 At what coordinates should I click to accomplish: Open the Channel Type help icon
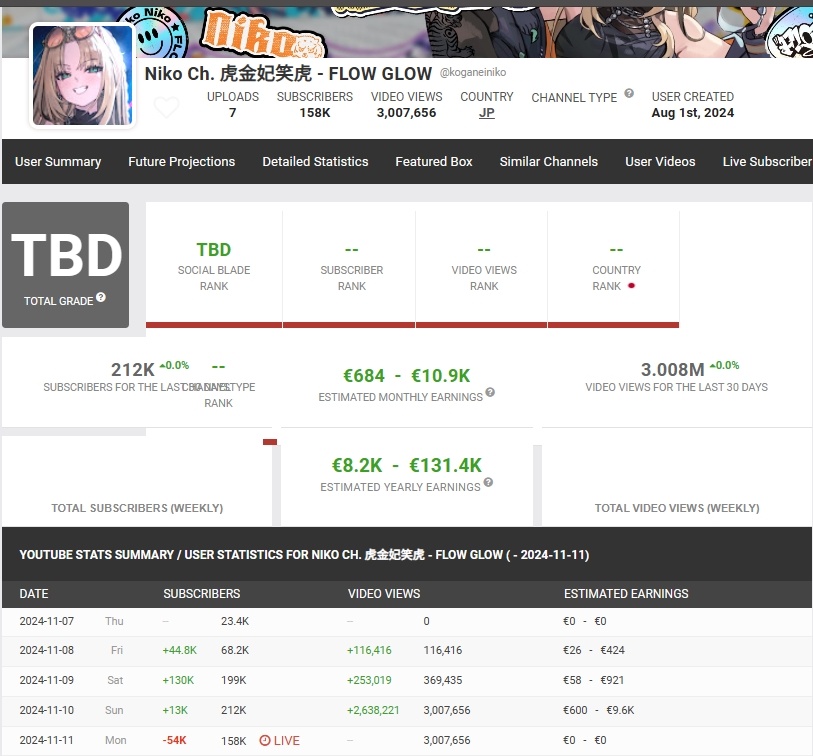click(x=629, y=93)
